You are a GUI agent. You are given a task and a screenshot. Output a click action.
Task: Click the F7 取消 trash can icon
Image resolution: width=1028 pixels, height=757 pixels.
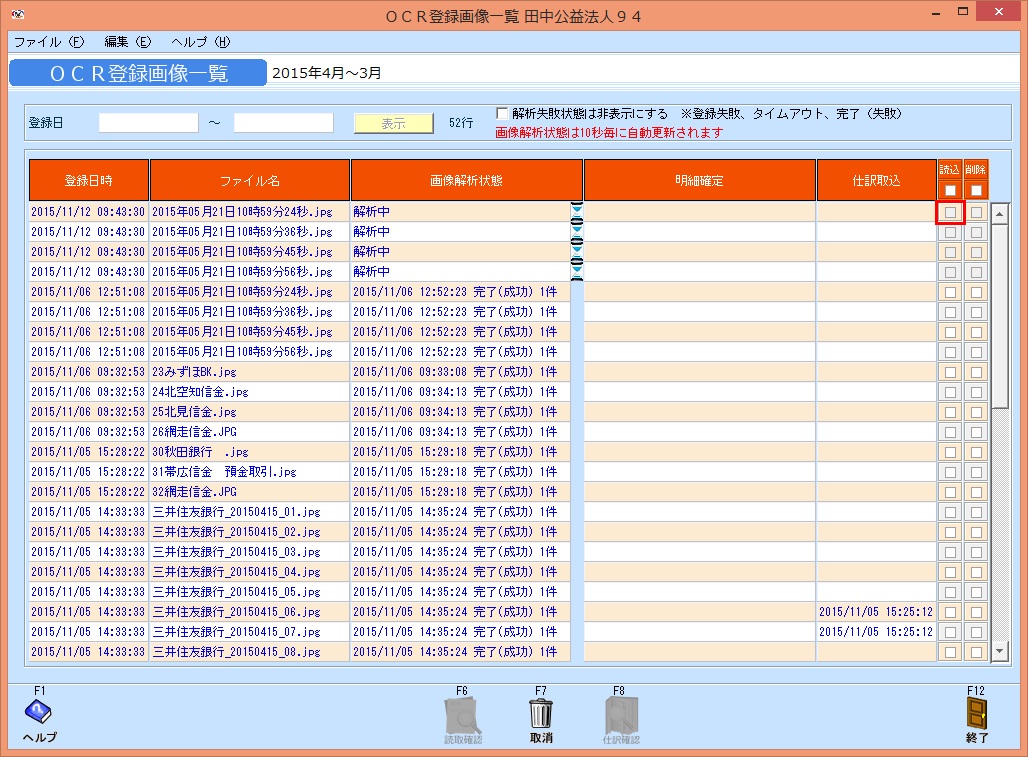point(541,713)
